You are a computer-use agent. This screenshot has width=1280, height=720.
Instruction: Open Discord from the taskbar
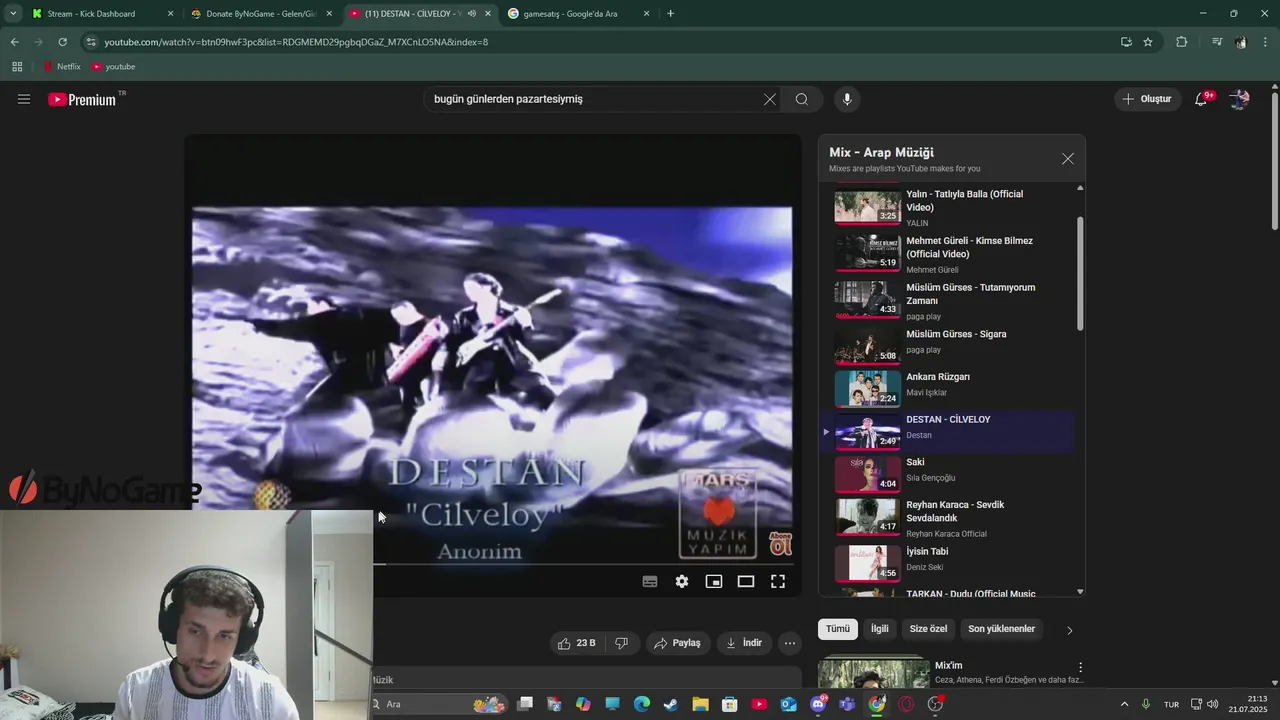[818, 704]
